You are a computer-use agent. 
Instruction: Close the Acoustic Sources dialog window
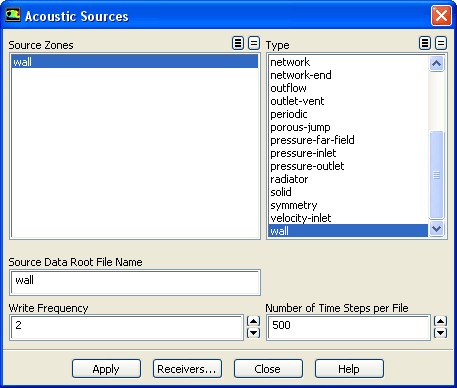pos(441,15)
